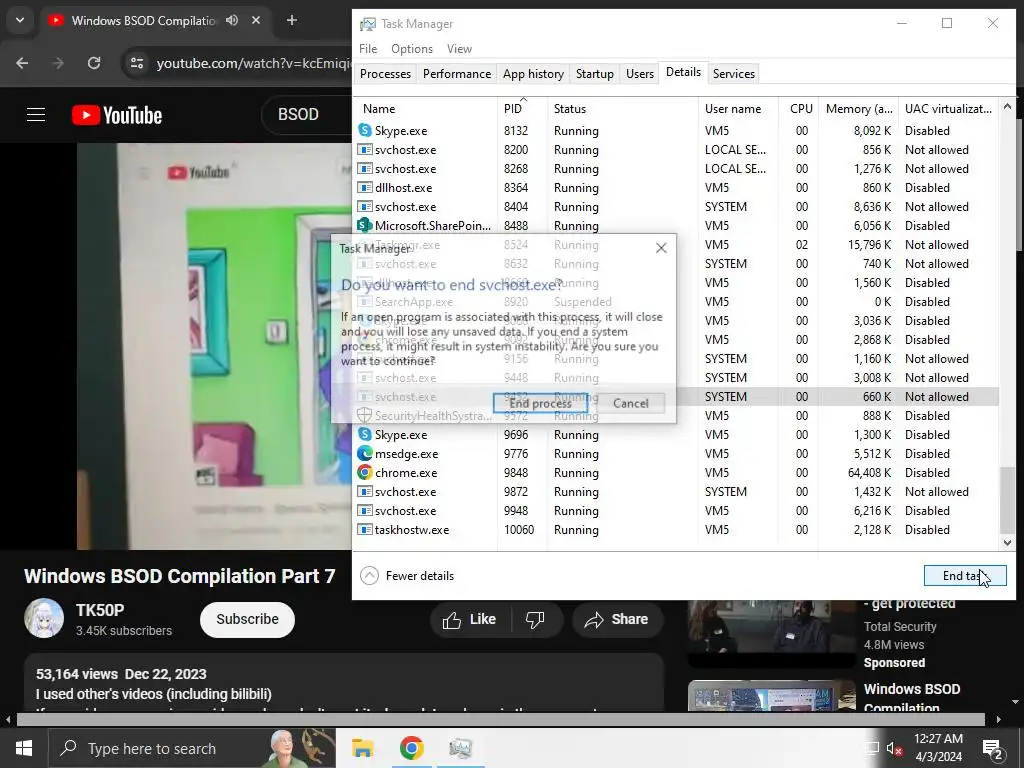
Task: Open the YouTube hamburger guide menu
Action: point(36,115)
